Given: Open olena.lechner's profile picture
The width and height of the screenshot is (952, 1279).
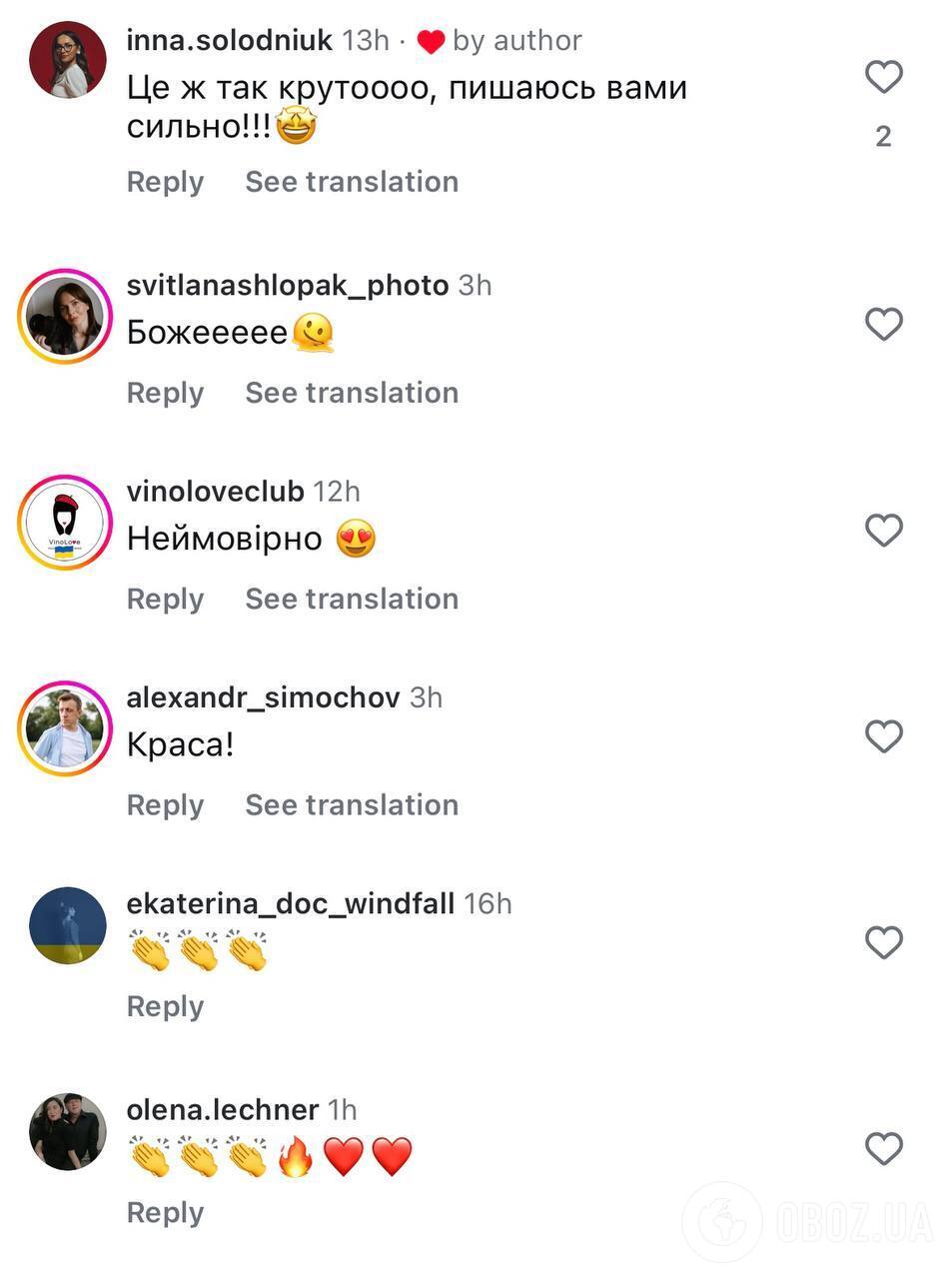Looking at the screenshot, I should click(68, 1131).
